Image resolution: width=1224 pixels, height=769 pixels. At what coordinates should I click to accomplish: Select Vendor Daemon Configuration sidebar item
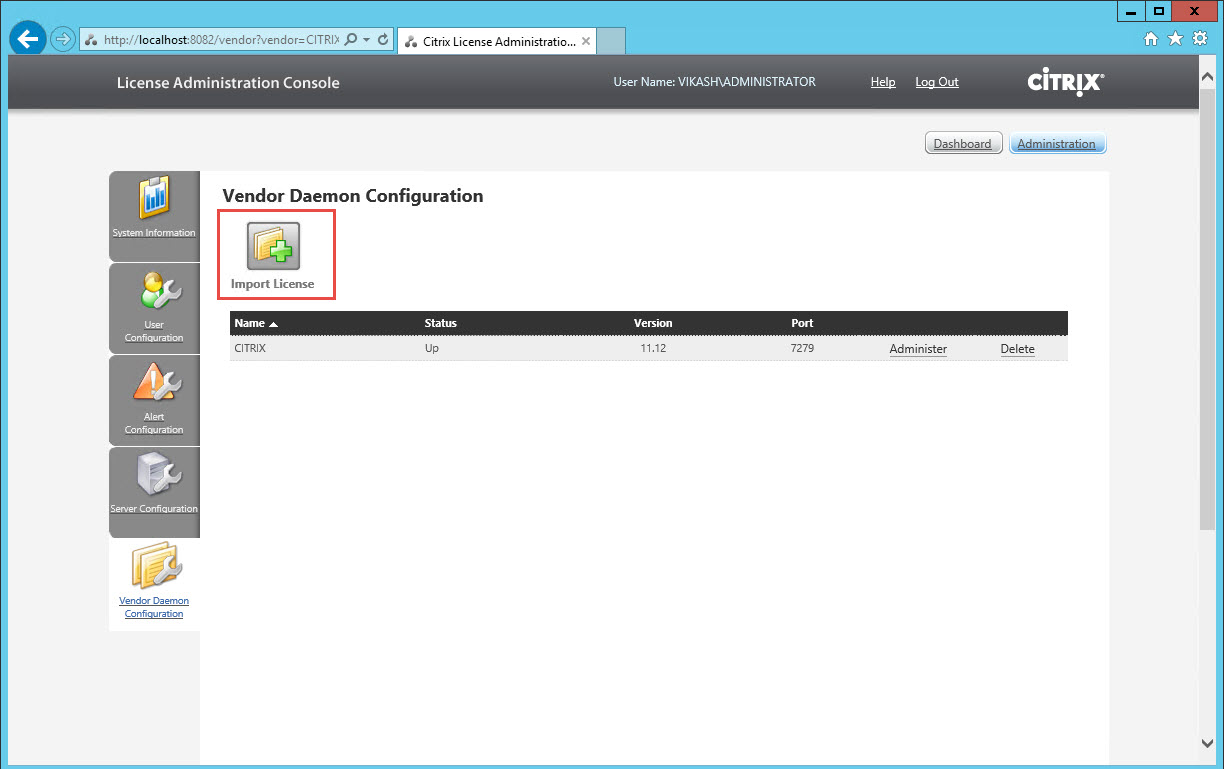154,584
